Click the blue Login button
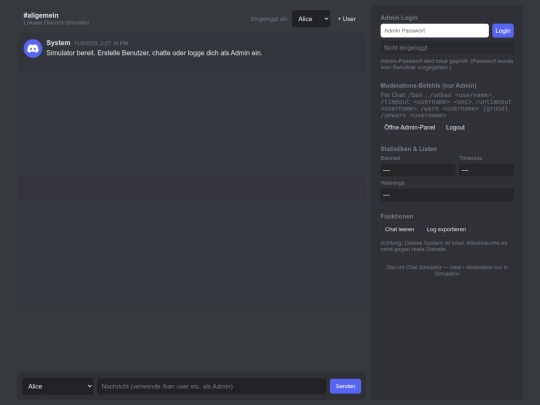The height and width of the screenshot is (405, 540). pyautogui.click(x=503, y=31)
